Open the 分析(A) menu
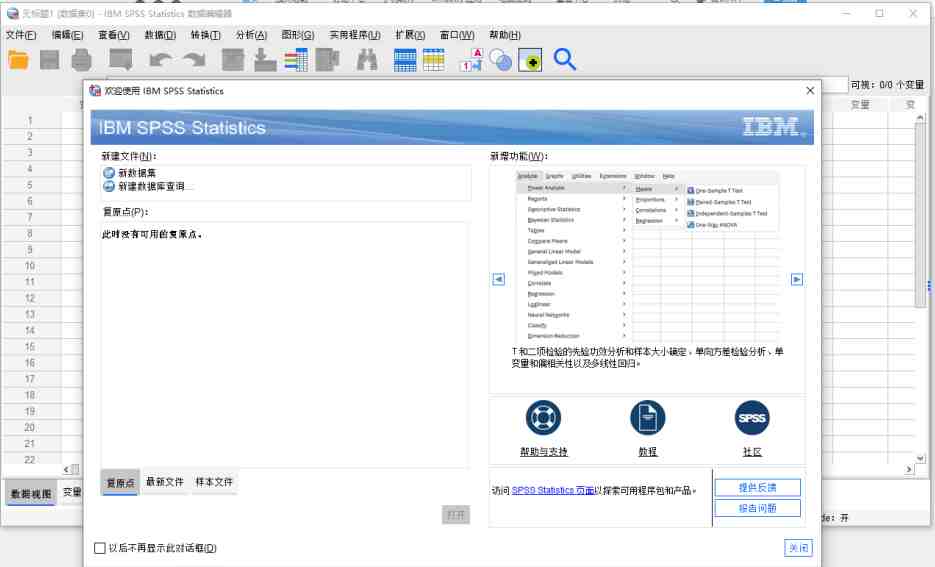The image size is (935, 567). [x=252, y=35]
